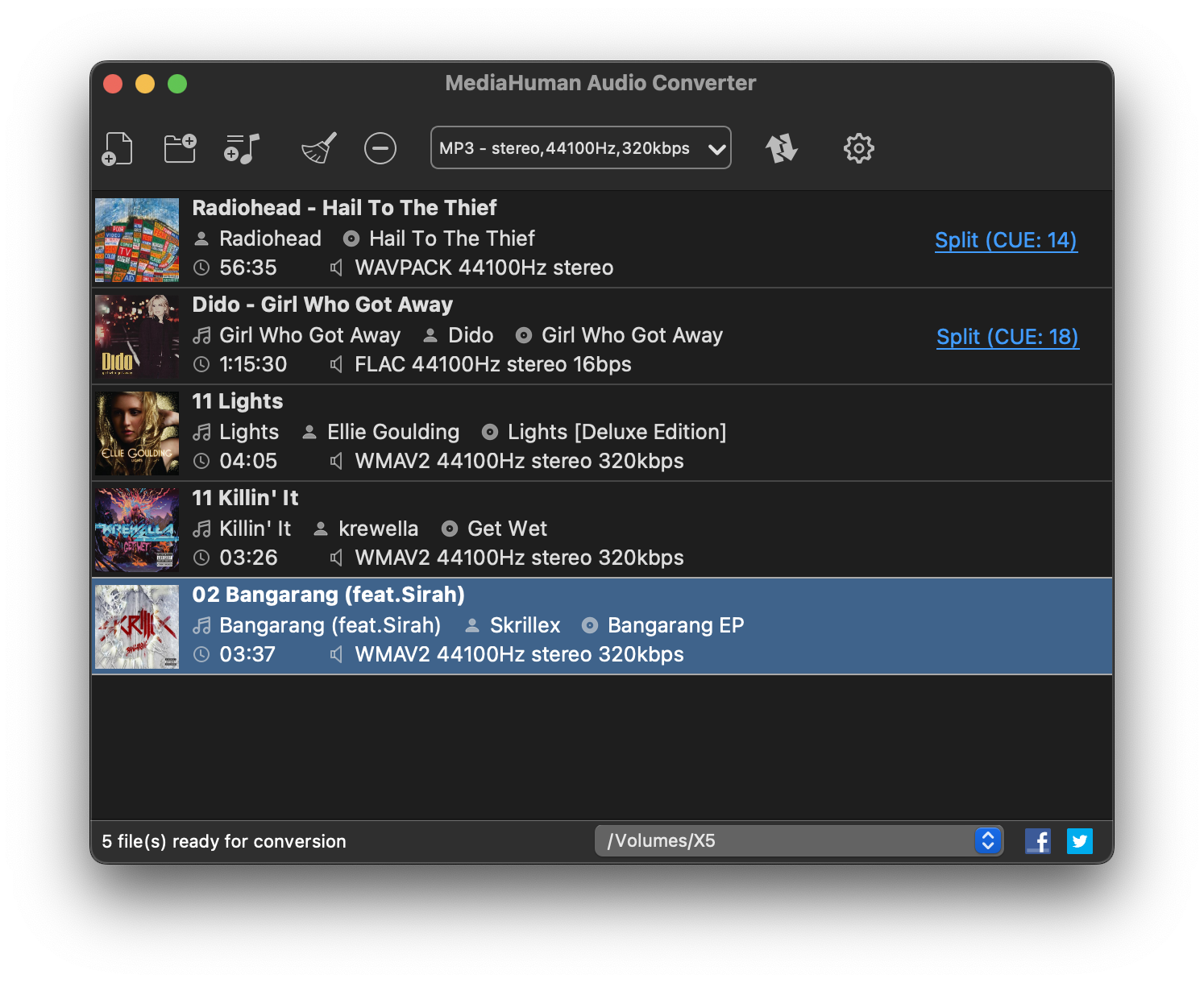Click the '11 Lights' track title
The width and height of the screenshot is (1204, 983).
[238, 401]
